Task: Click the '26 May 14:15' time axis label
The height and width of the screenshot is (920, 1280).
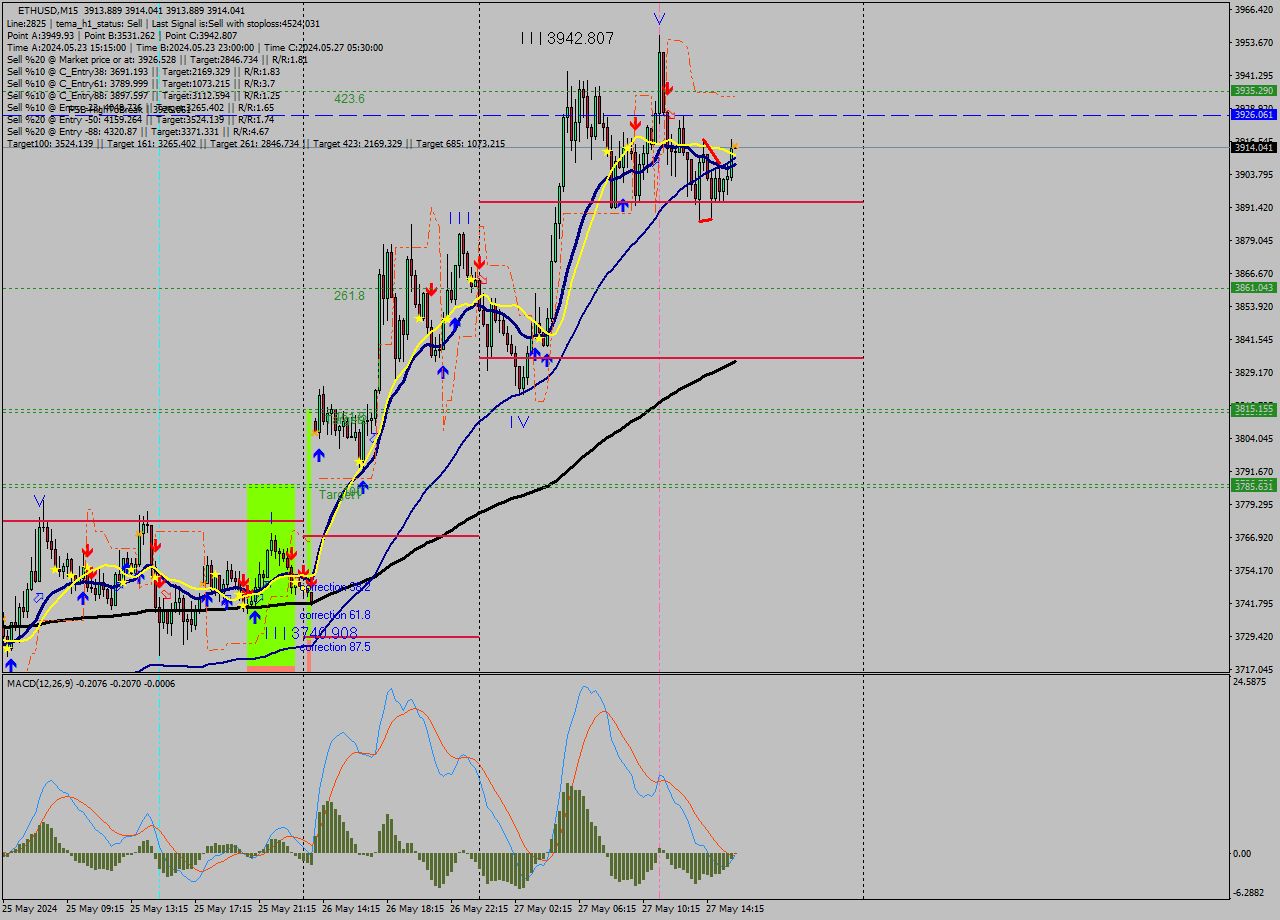Action: (x=351, y=909)
